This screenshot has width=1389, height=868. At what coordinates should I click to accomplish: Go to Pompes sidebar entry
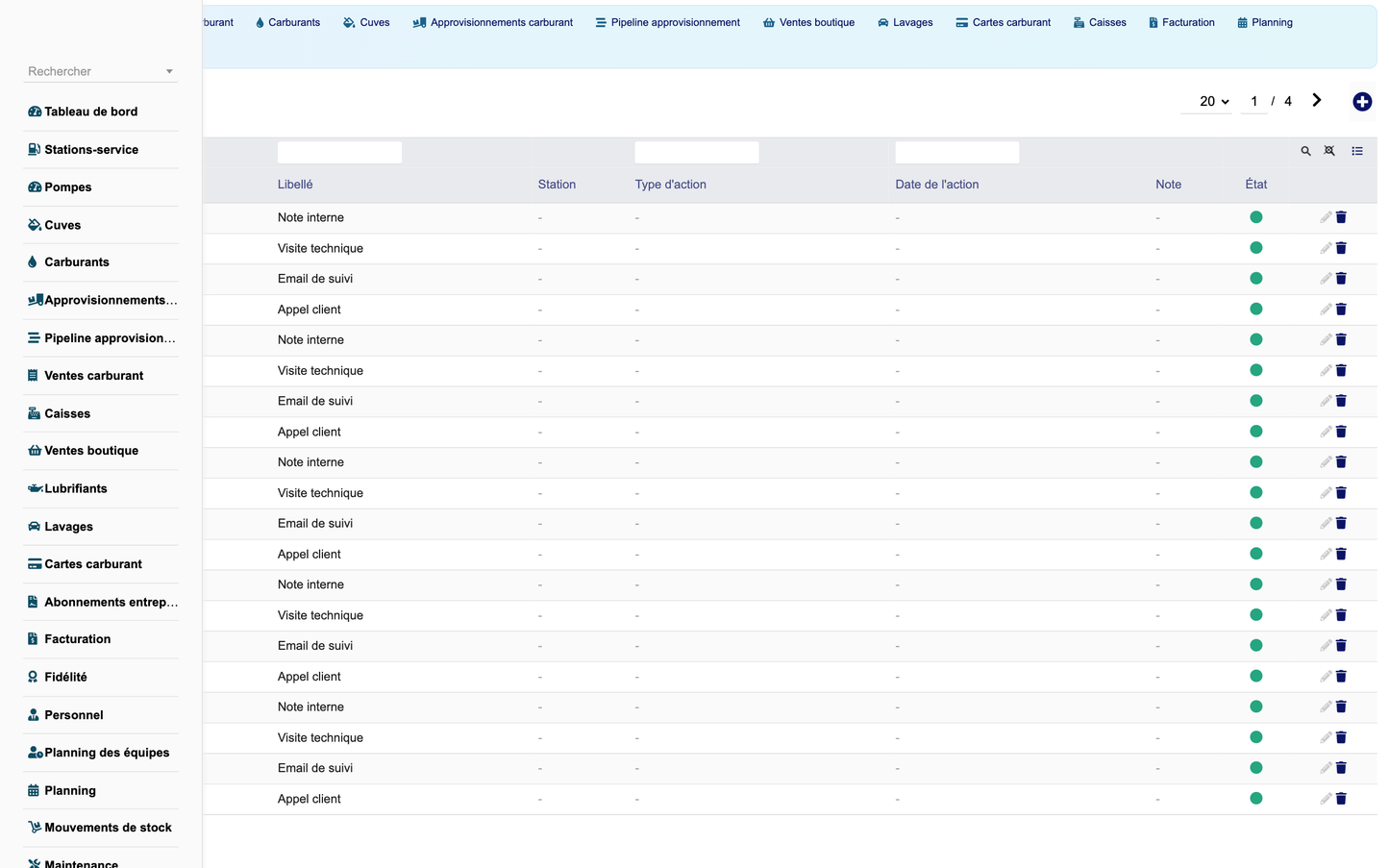pyautogui.click(x=67, y=187)
